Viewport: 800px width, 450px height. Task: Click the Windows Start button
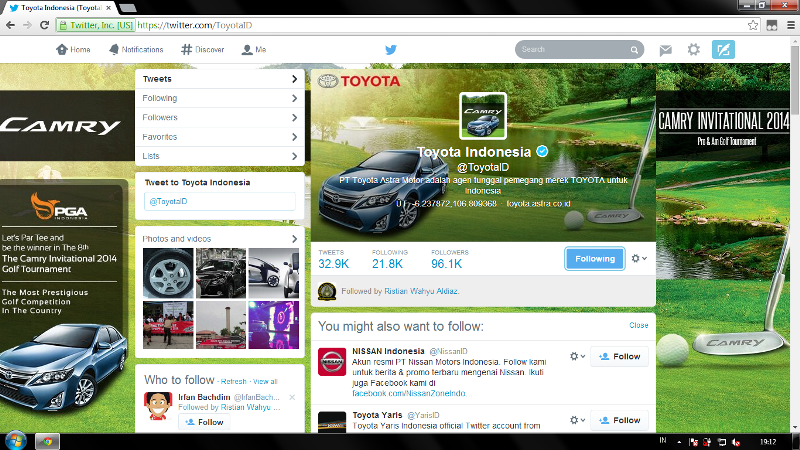point(16,440)
